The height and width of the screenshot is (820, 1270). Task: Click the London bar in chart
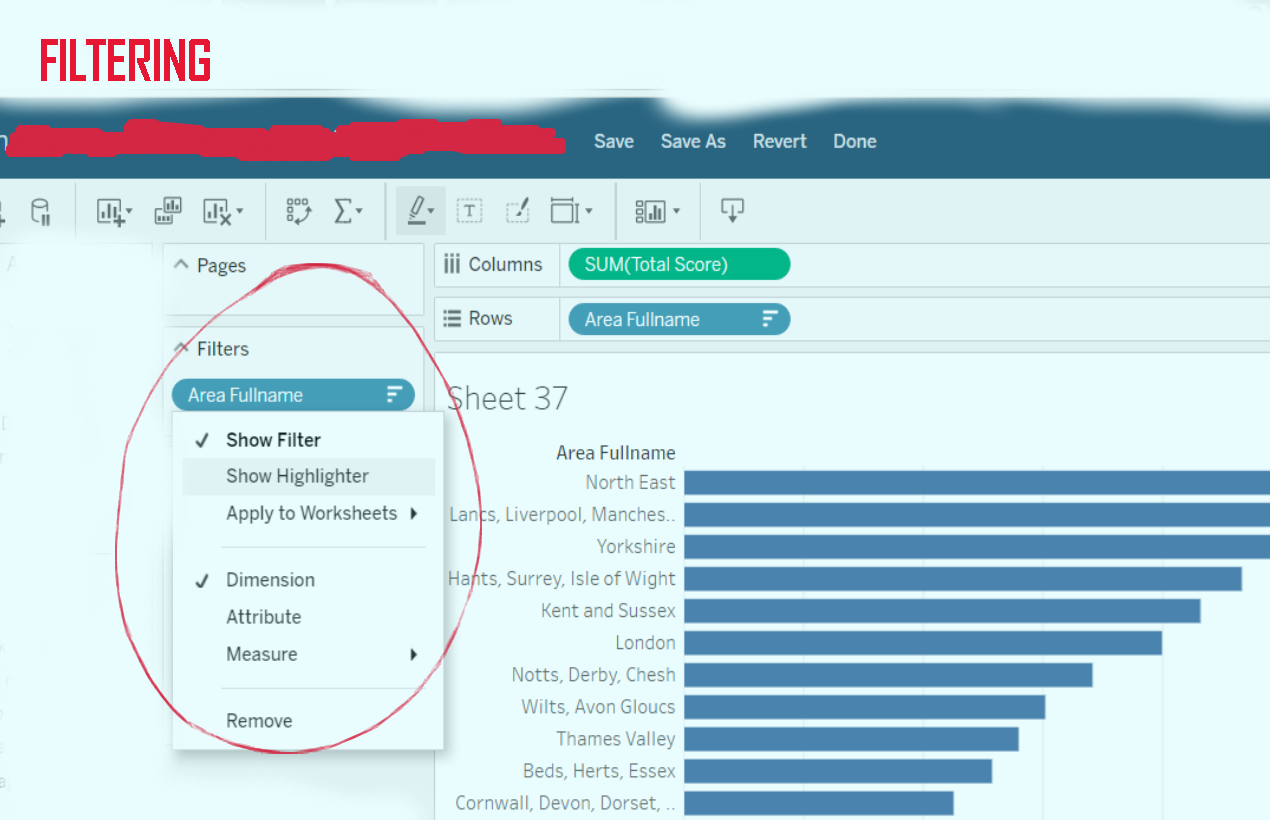click(x=922, y=643)
